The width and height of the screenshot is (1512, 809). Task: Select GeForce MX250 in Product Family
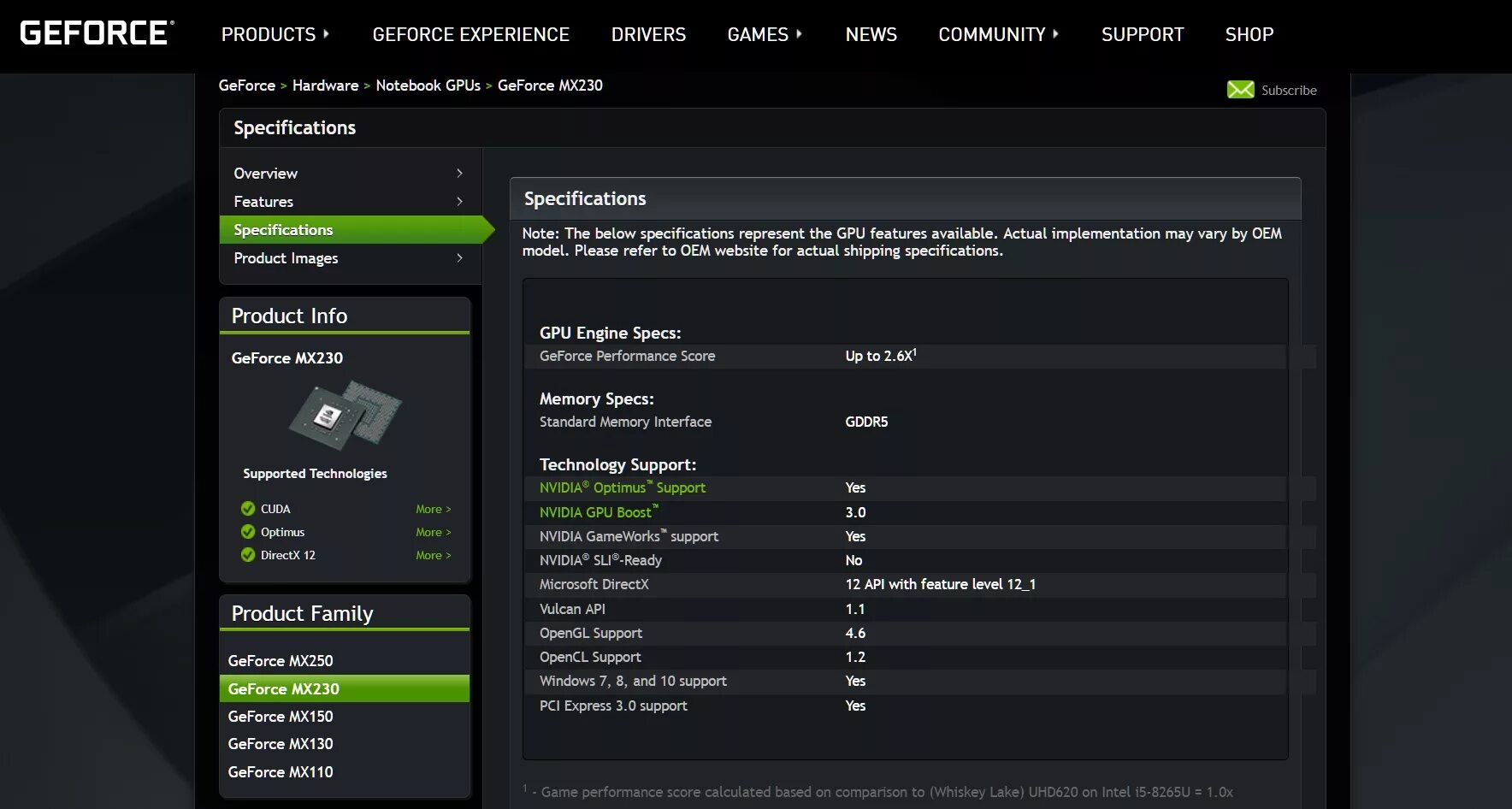(281, 661)
